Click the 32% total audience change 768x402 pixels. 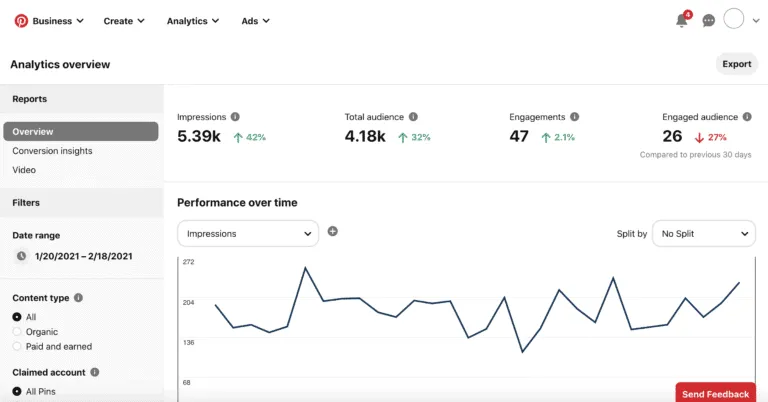[x=414, y=138]
